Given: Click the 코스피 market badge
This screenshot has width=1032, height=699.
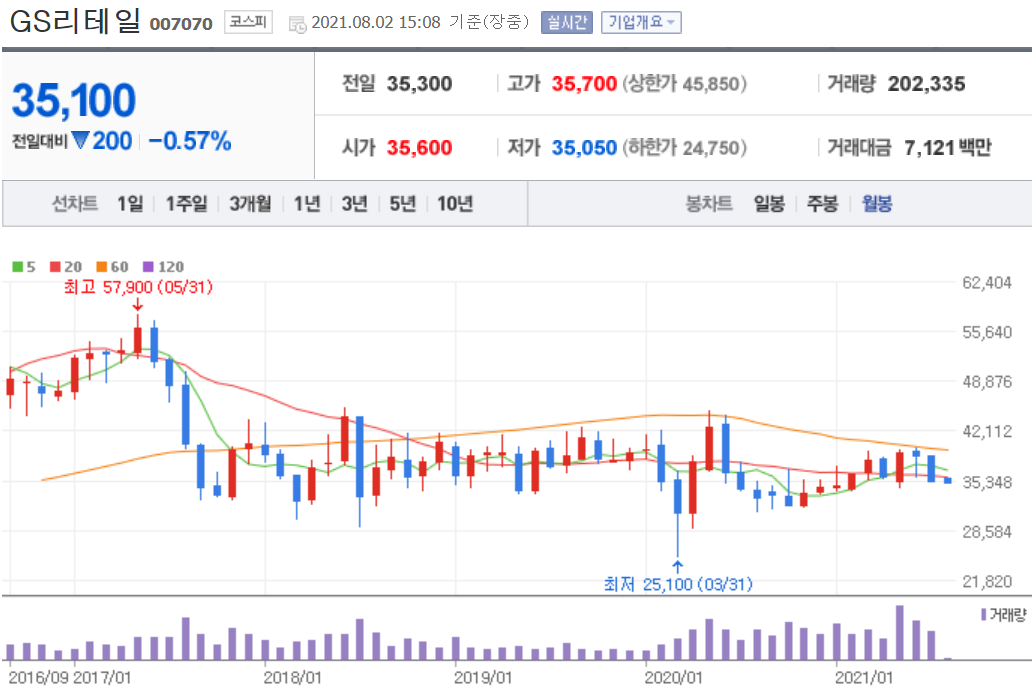Looking at the screenshot, I should 248,22.
